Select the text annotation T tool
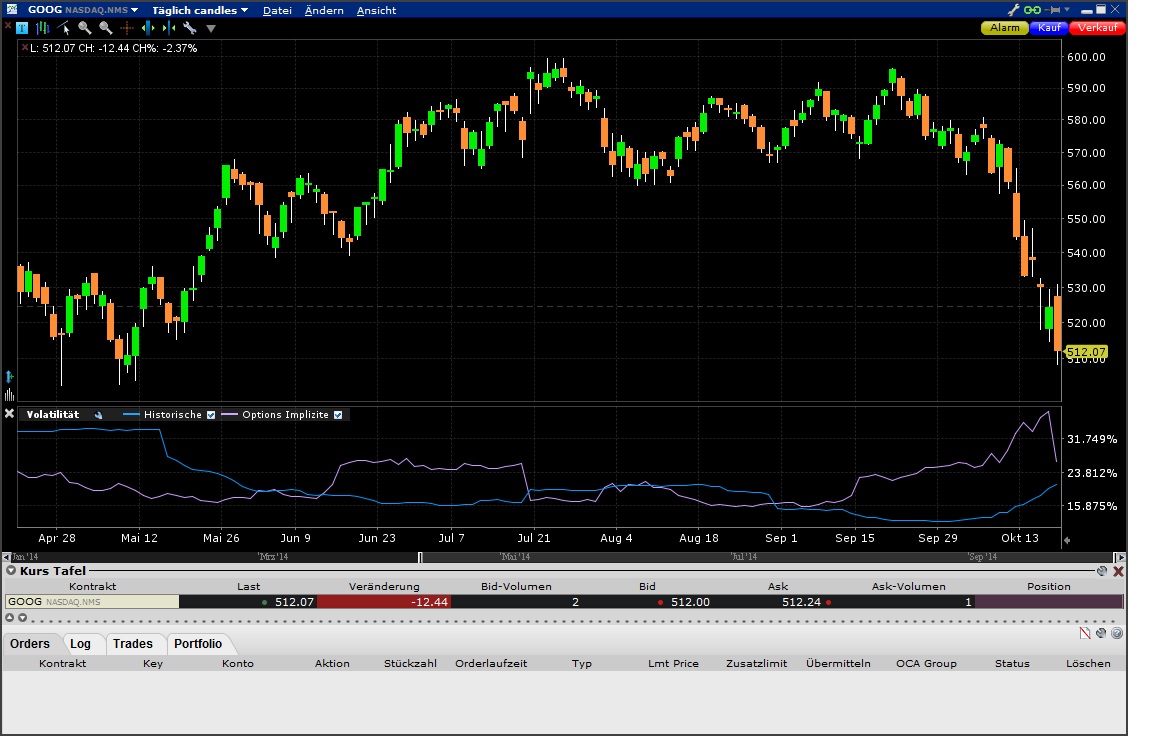This screenshot has height=736, width=1152. coord(24,28)
